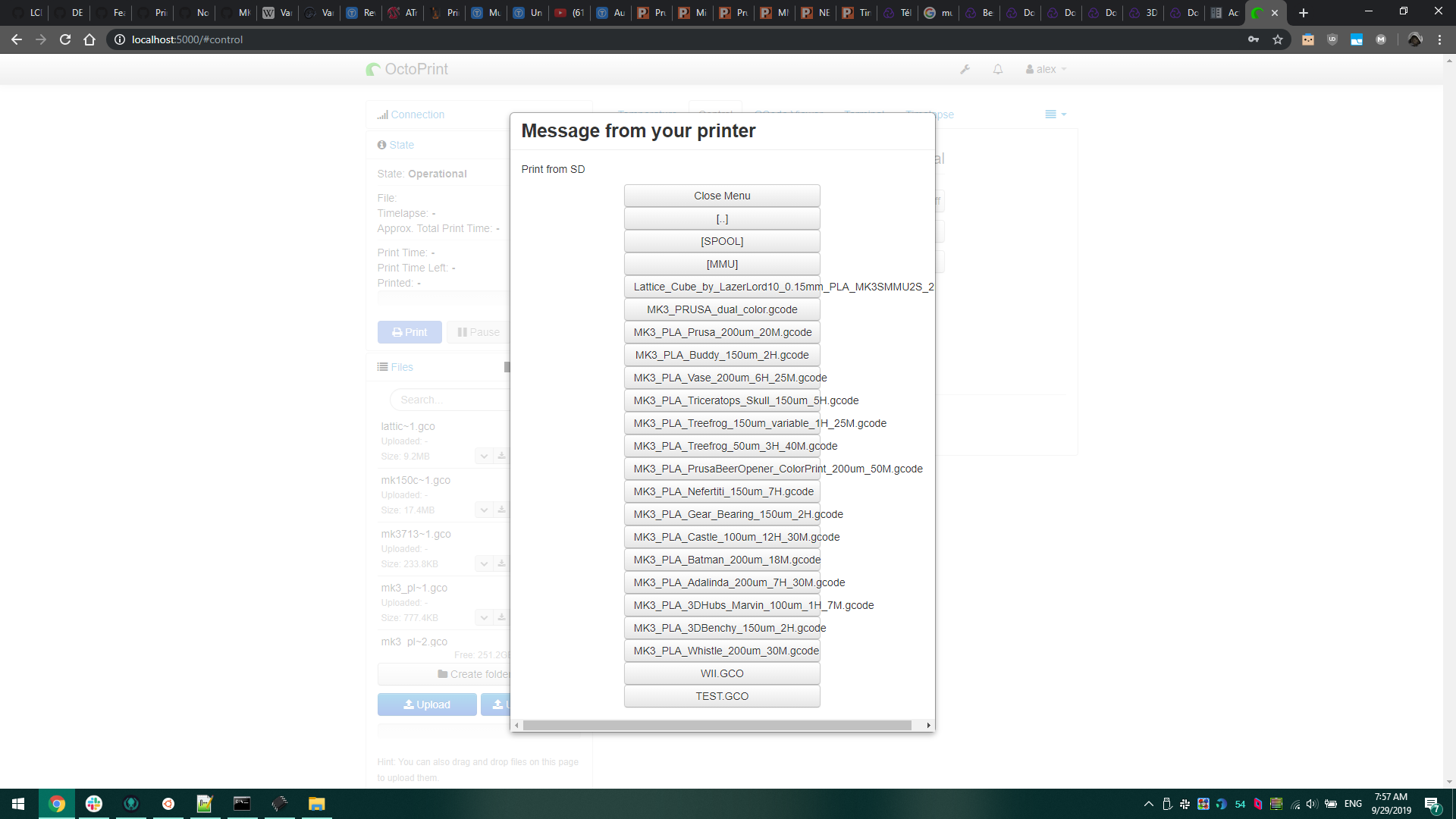Download the lattic~1.gco file
This screenshot has height=819, width=1456.
click(x=501, y=456)
